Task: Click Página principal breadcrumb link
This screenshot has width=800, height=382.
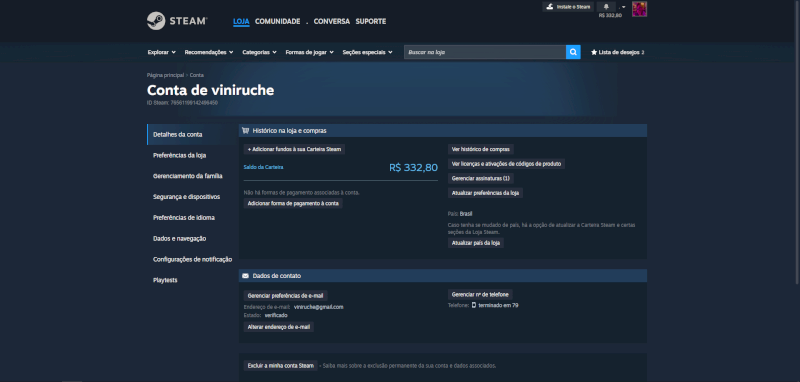Action: [x=165, y=75]
